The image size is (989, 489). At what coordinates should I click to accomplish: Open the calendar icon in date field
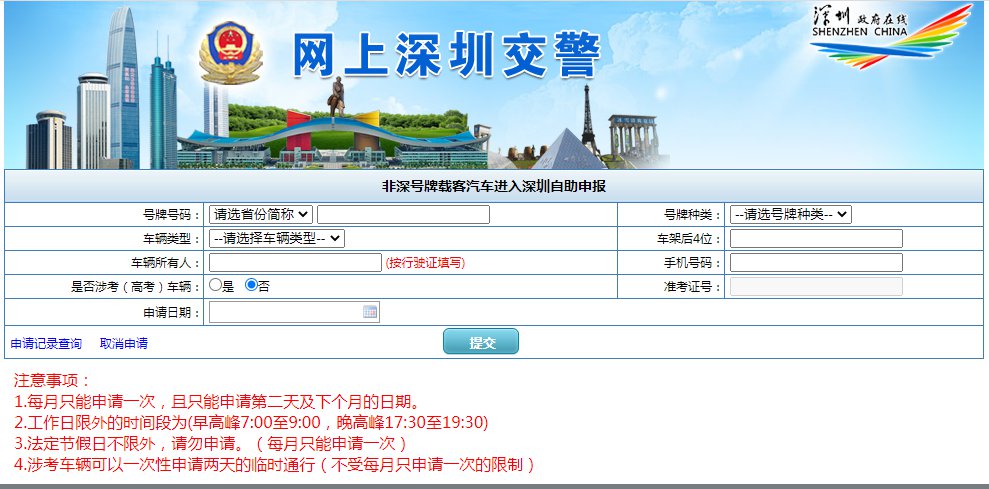[x=370, y=312]
